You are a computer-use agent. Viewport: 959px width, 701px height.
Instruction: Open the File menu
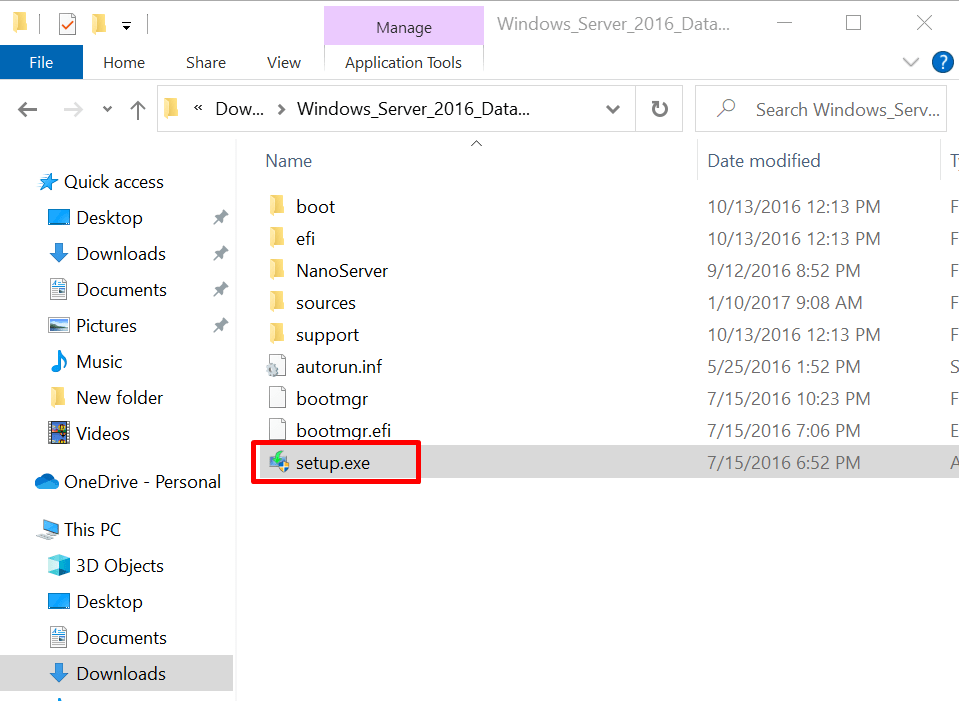click(41, 62)
